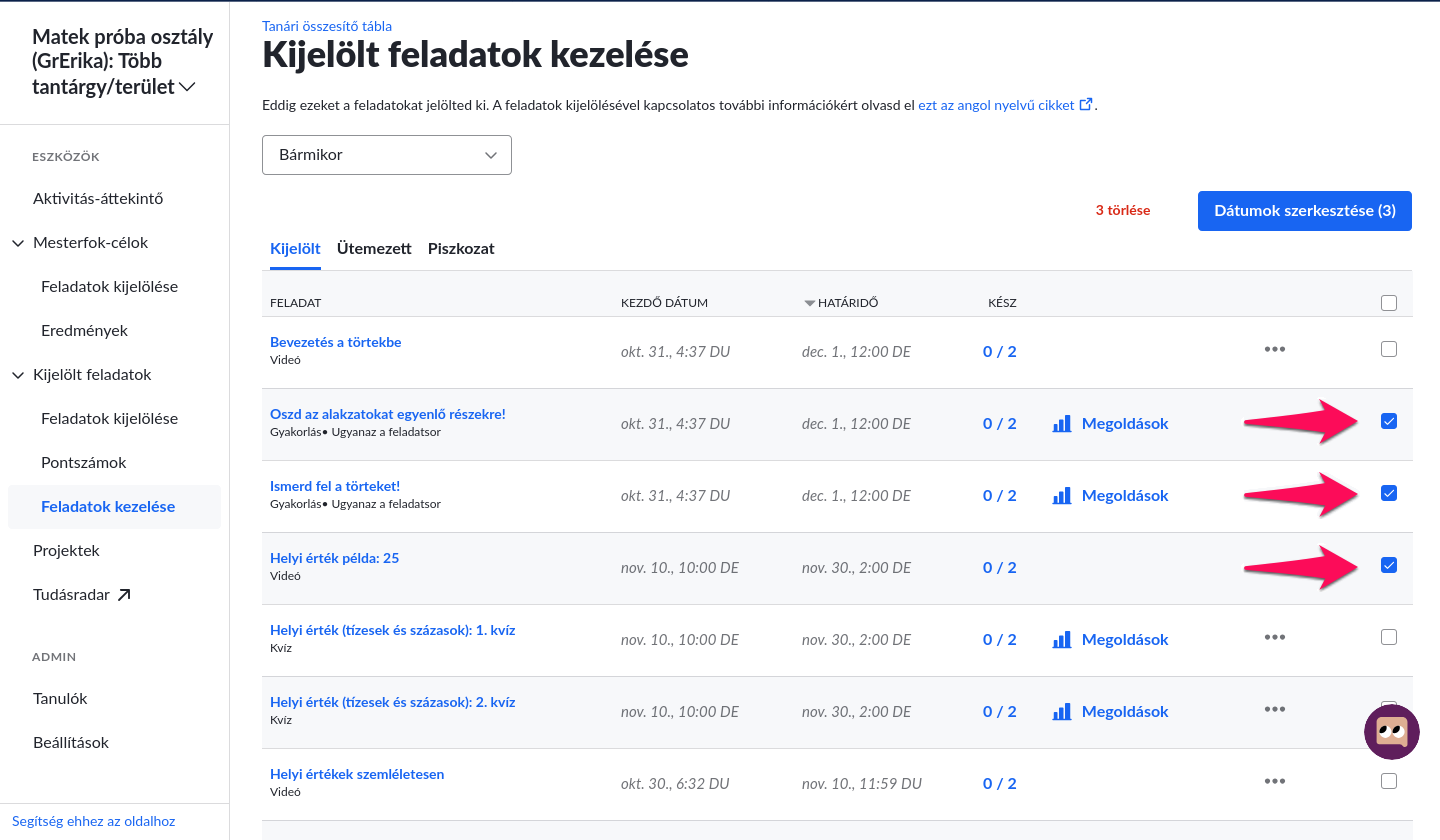
Task: Switch to the Piszkozat tab
Action: (461, 248)
